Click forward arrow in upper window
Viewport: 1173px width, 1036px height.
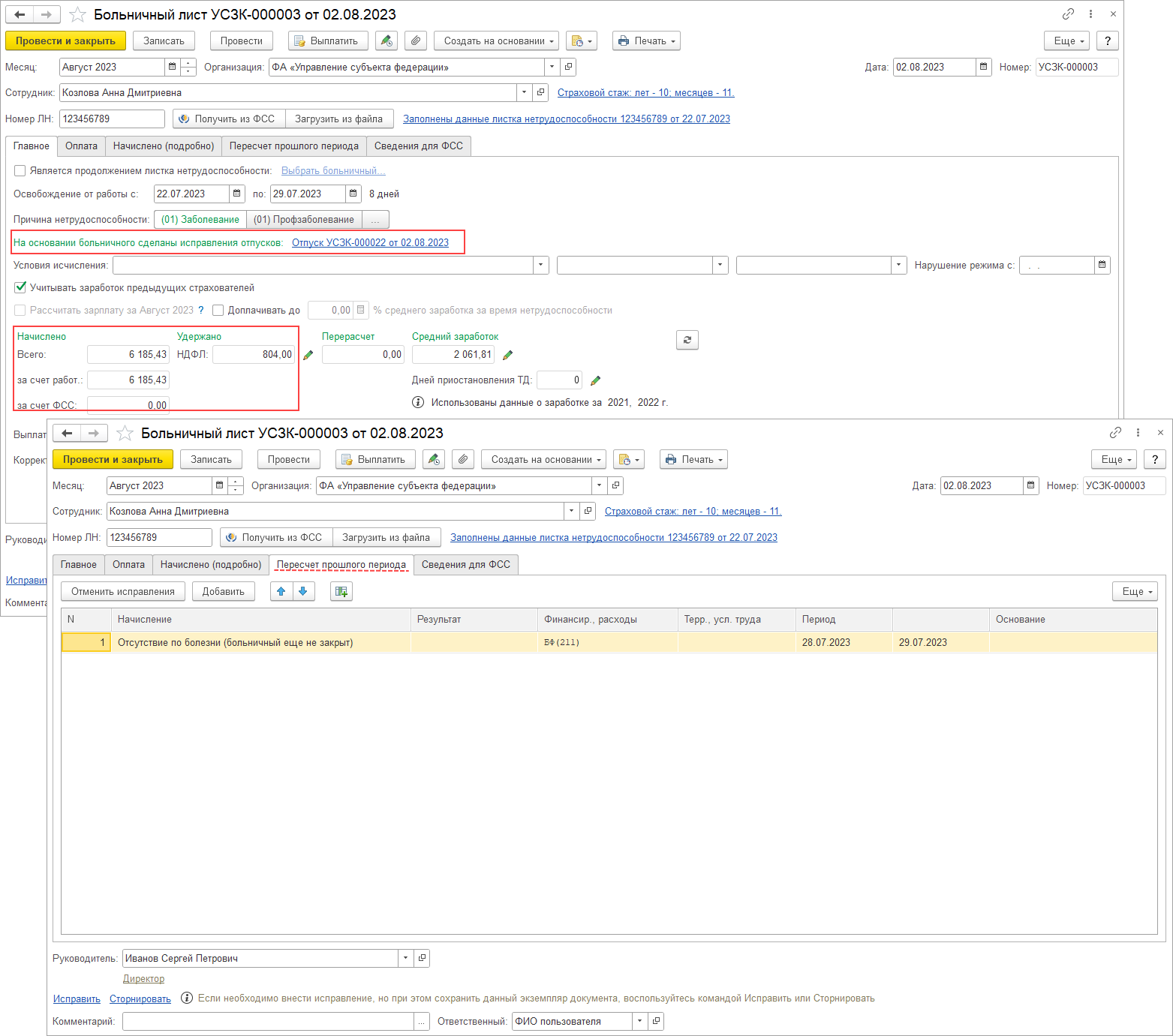[47, 14]
